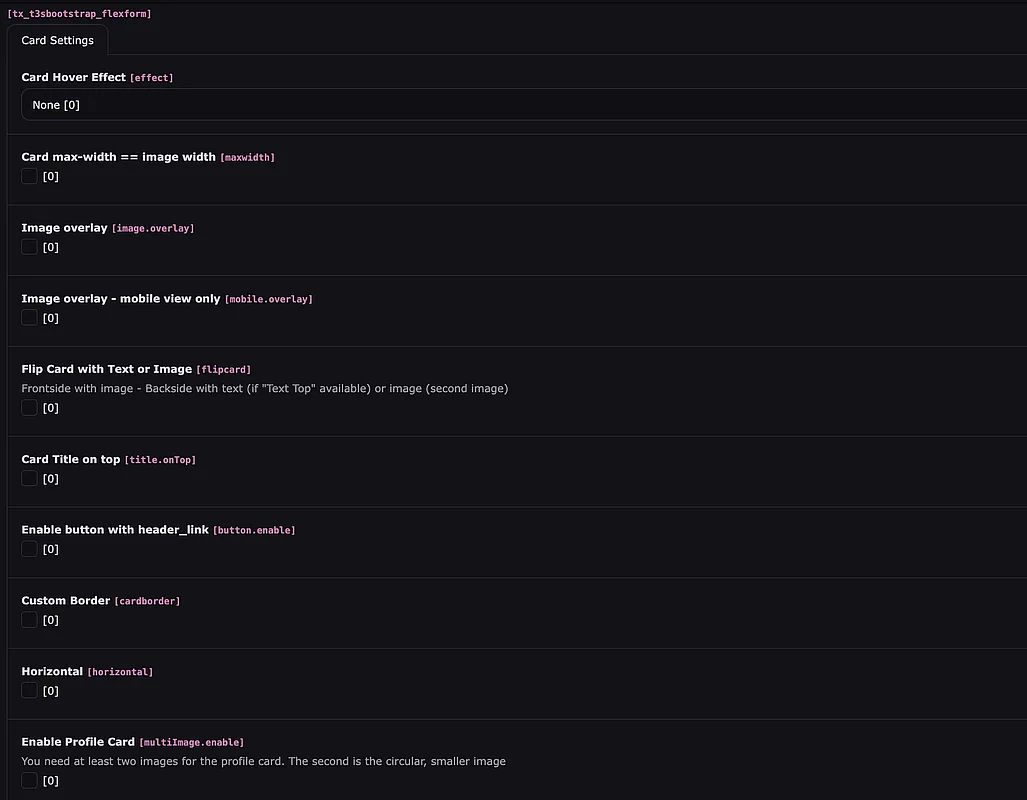Click the 'Horizontal' field label text
The height and width of the screenshot is (800, 1027).
52,671
